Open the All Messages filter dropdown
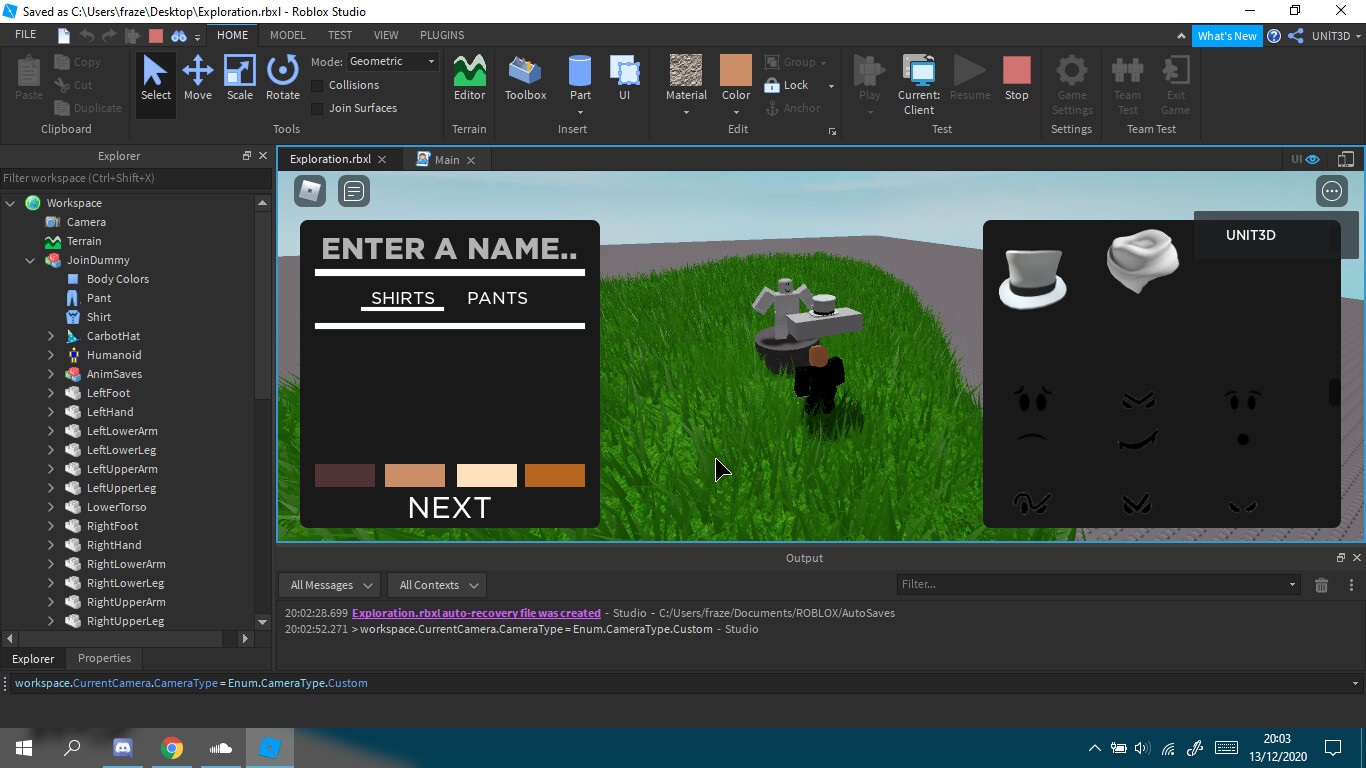1366x768 pixels. [328, 585]
